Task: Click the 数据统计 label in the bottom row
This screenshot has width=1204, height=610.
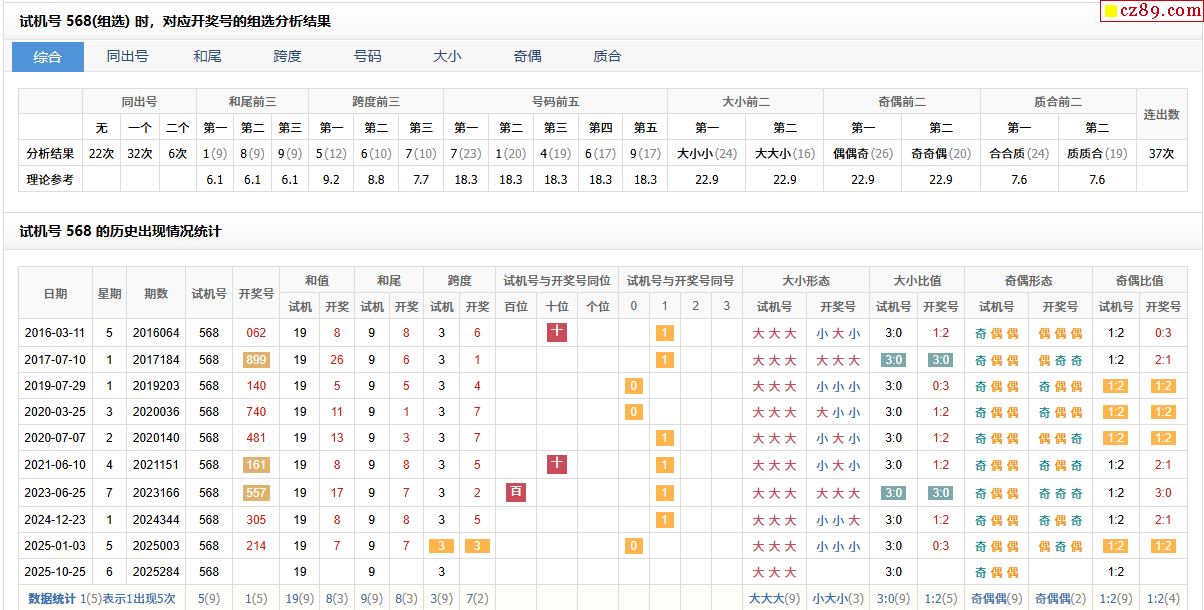Action: [x=52, y=598]
